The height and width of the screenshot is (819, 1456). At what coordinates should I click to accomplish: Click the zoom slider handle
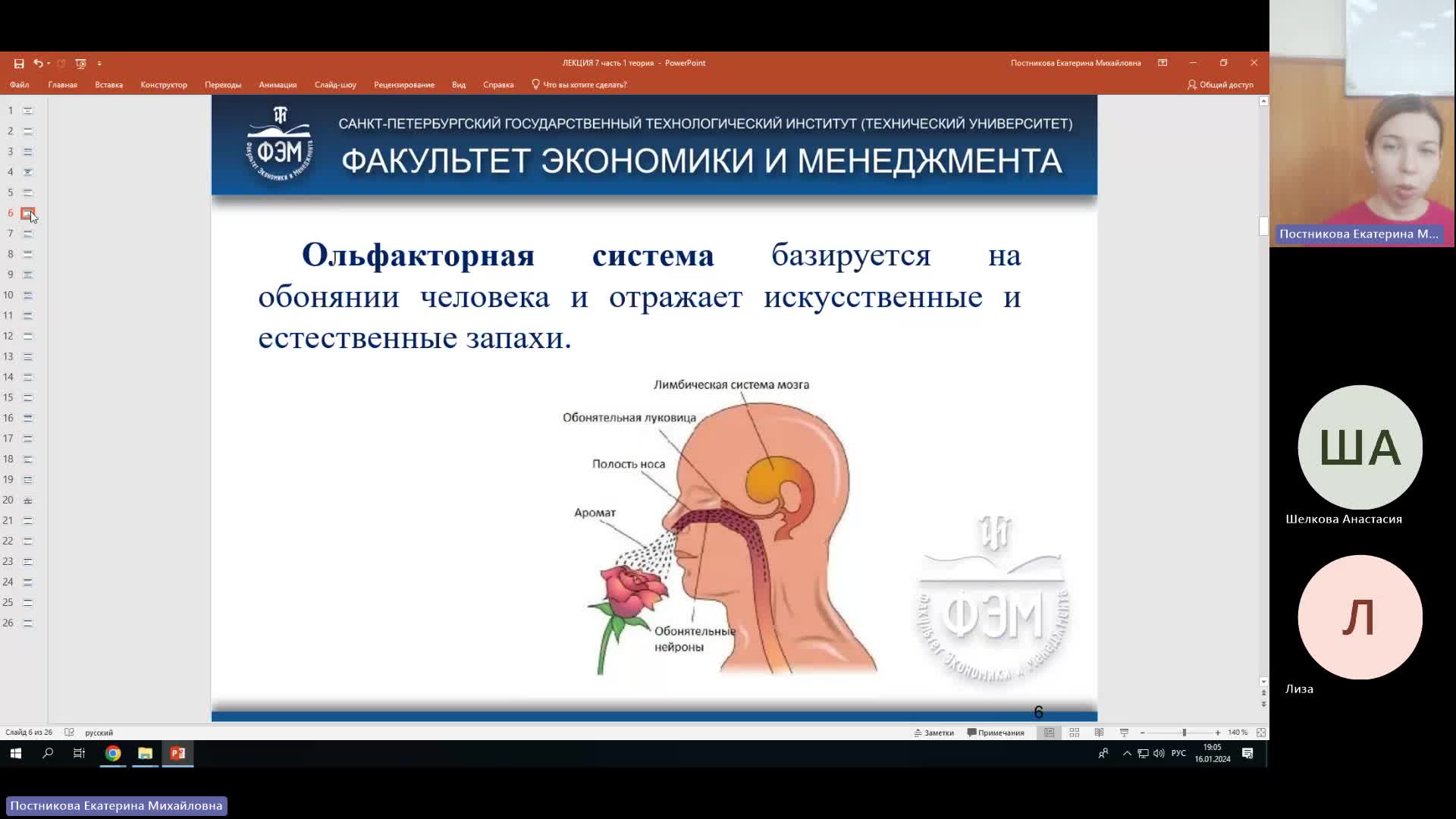1184,733
